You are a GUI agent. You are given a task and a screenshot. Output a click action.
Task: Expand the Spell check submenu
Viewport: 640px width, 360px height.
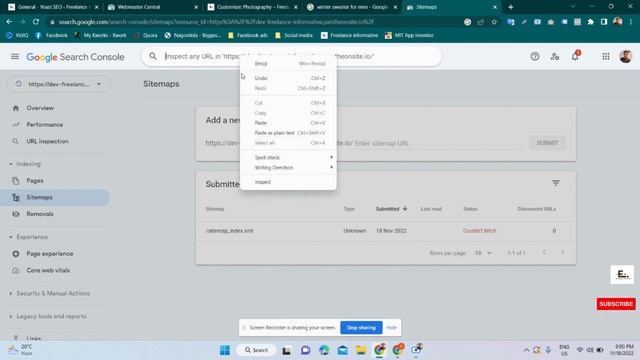[x=288, y=158]
